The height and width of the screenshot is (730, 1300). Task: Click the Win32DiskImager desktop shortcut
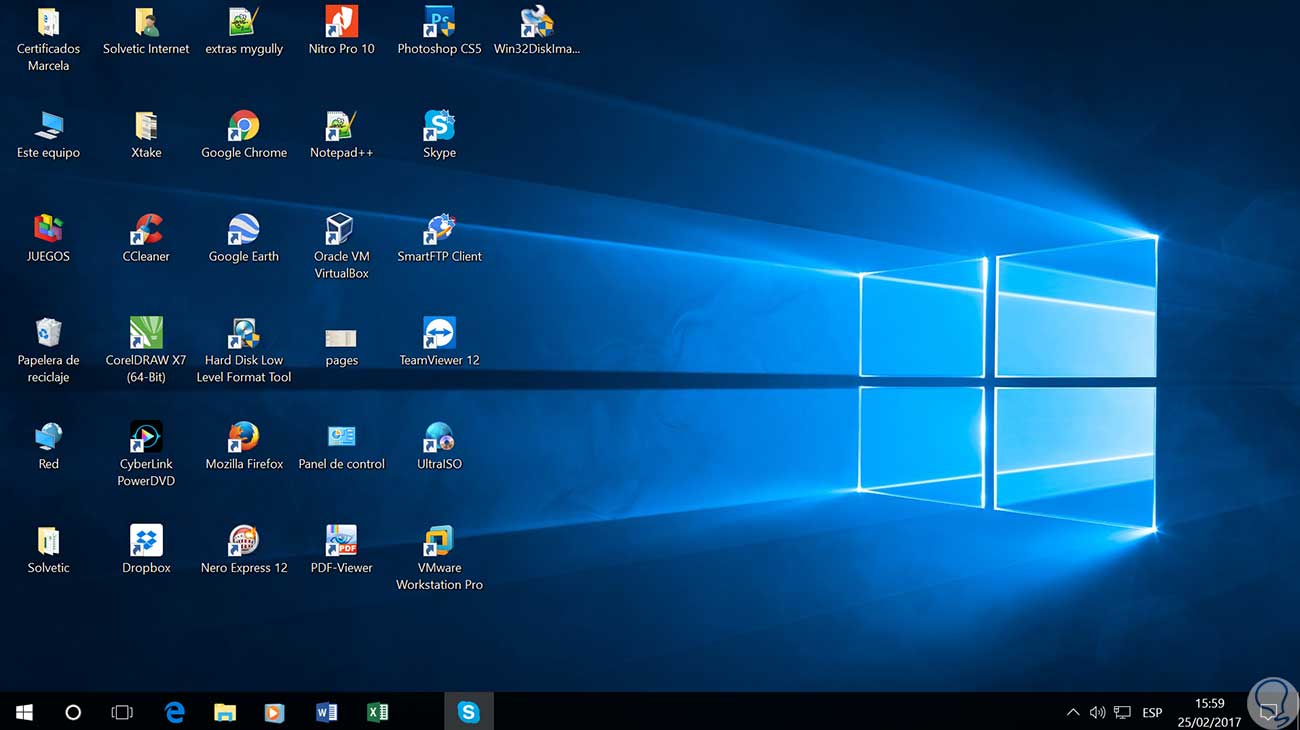point(537,31)
